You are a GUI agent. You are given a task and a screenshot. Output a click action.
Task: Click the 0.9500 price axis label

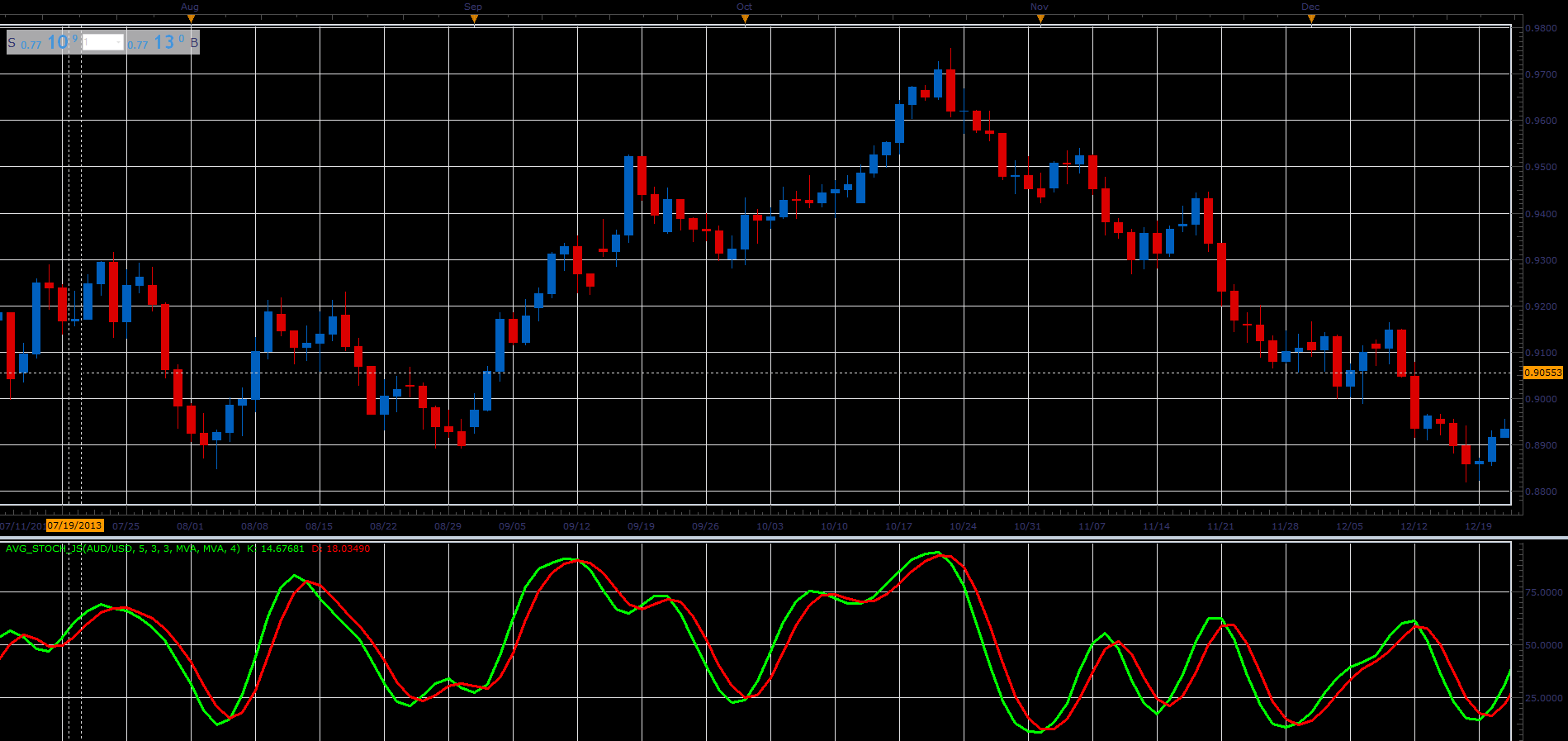[x=1542, y=167]
